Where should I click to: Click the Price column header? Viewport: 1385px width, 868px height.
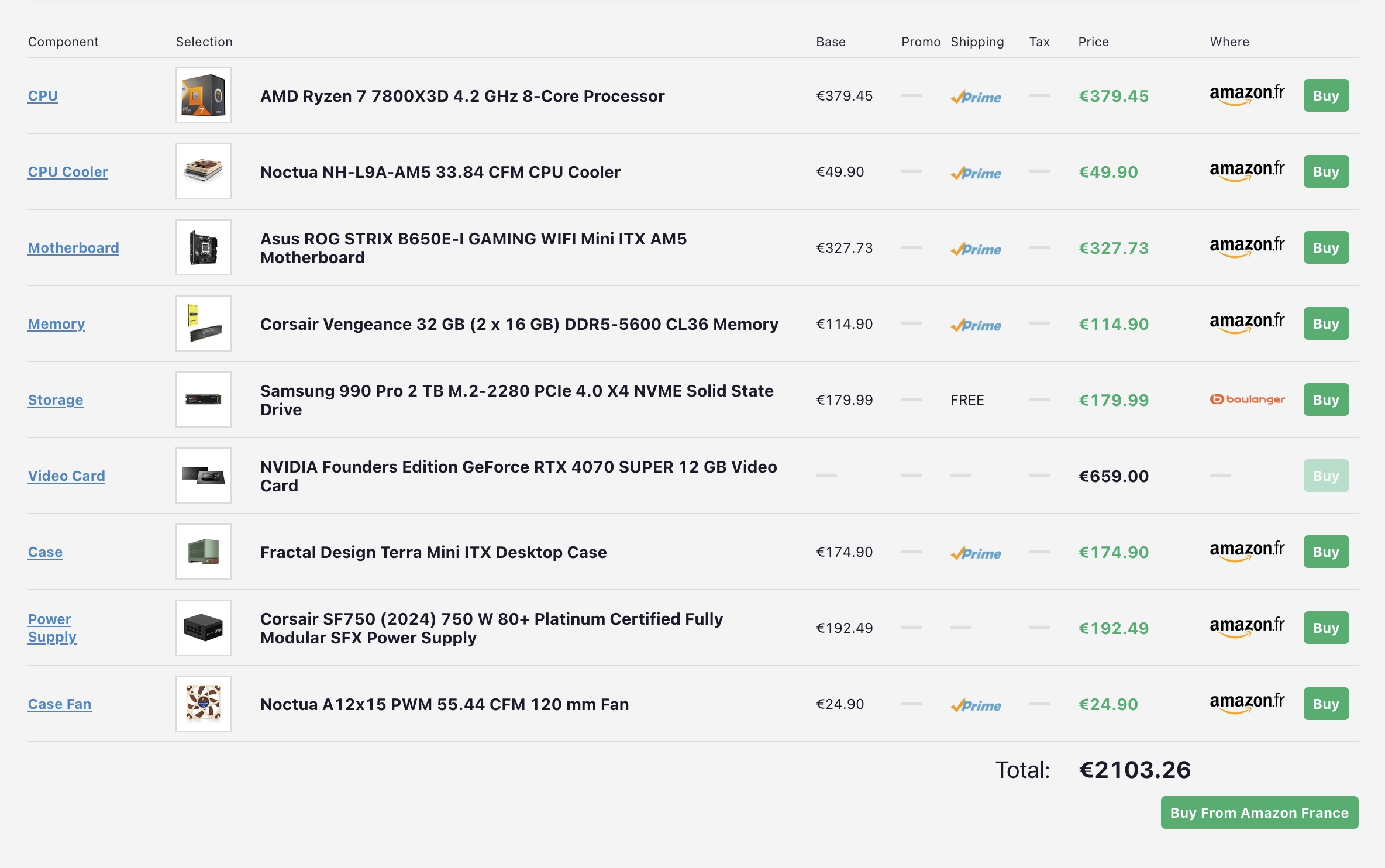[x=1093, y=42]
